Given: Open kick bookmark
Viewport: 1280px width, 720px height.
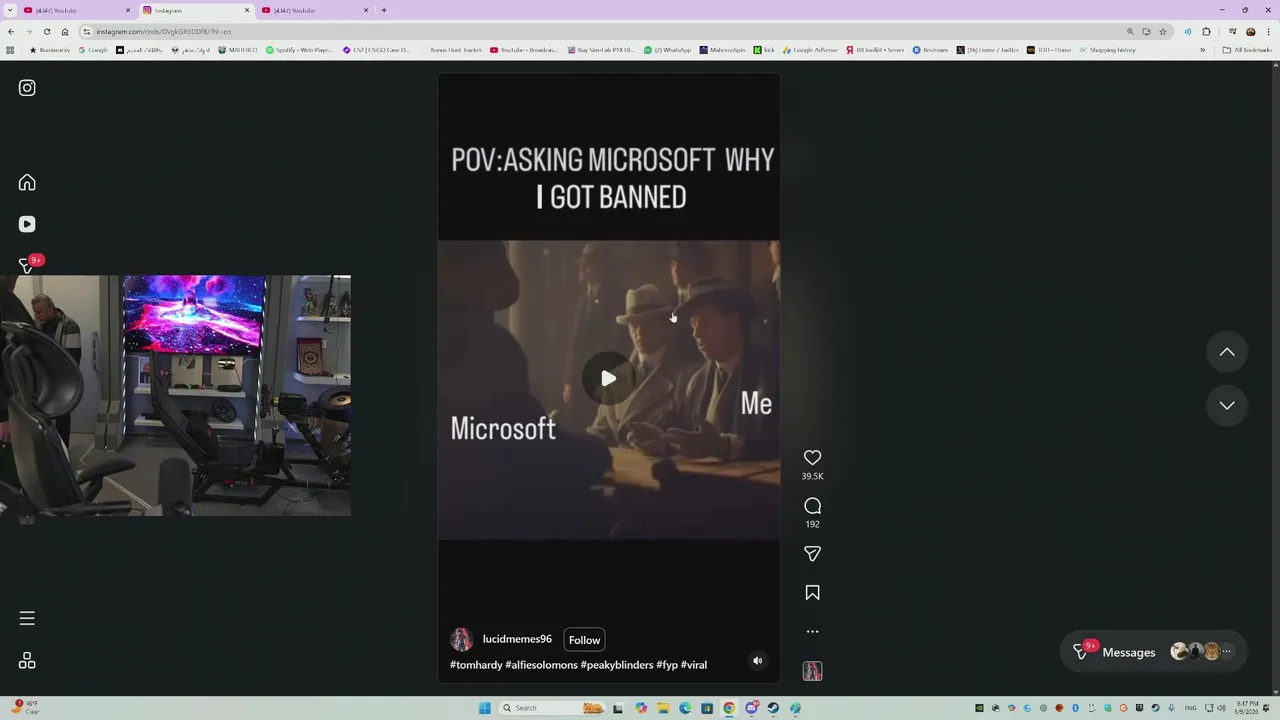Looking at the screenshot, I should tap(764, 50).
